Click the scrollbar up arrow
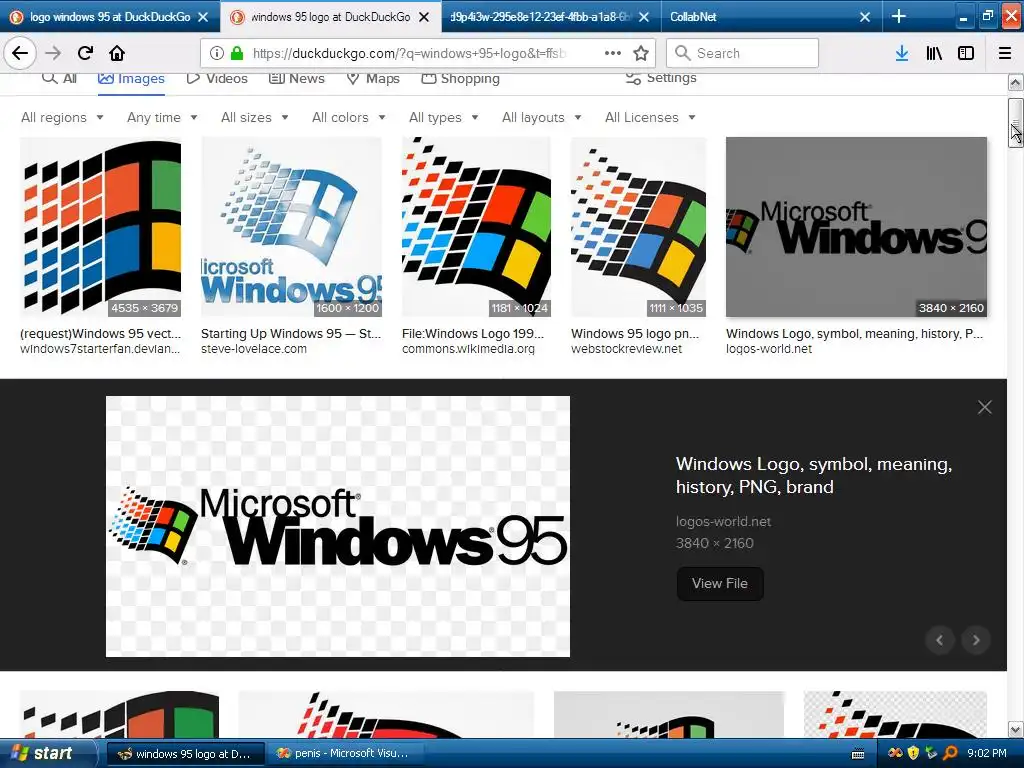The image size is (1024, 768). pyautogui.click(x=1016, y=83)
